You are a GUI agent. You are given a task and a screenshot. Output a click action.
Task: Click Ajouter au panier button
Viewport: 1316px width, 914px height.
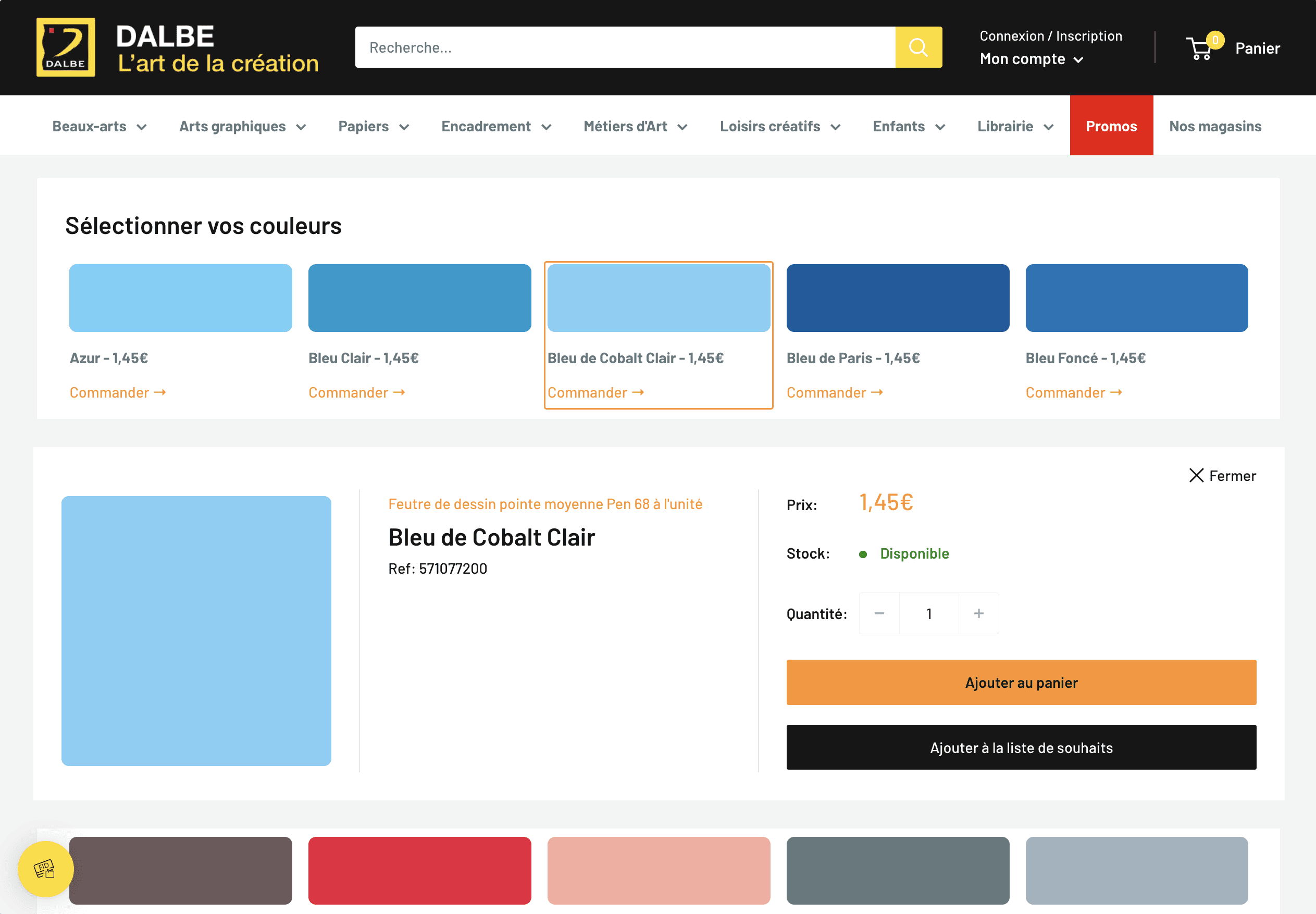1021,682
